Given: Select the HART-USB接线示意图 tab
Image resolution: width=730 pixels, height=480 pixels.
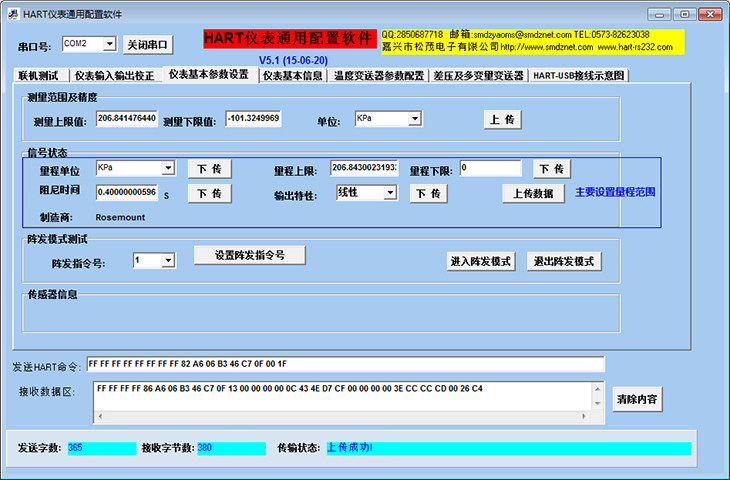Looking at the screenshot, I should pyautogui.click(x=578, y=75).
